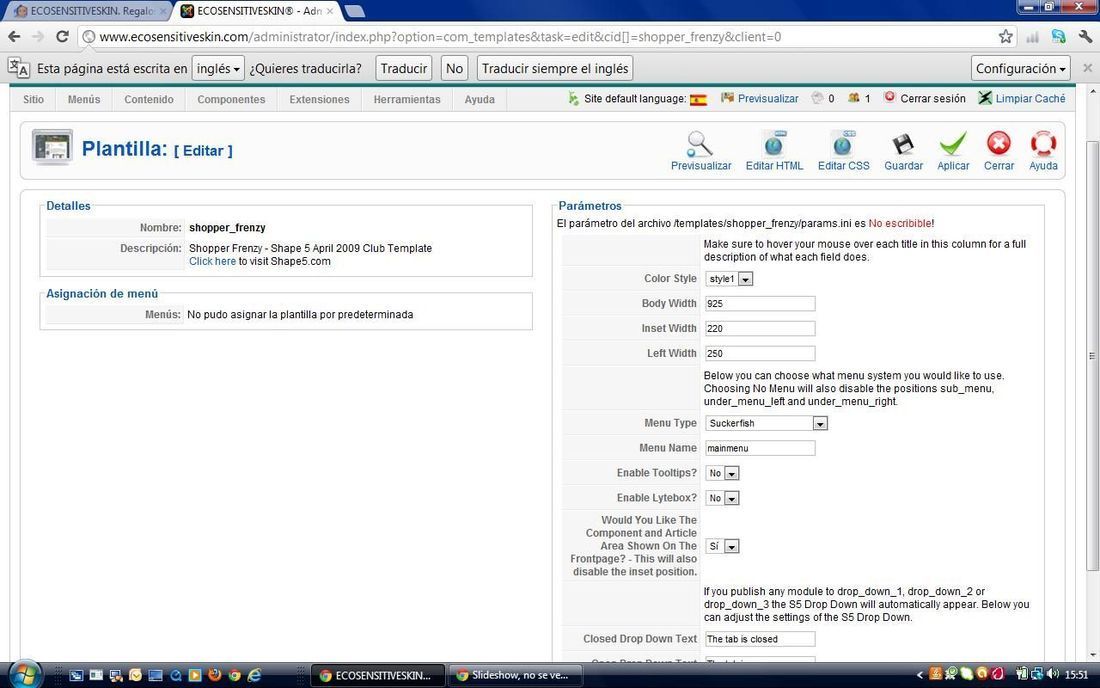1100x688 pixels.
Task: Click the Limpiar Caché icon
Action: 985,98
